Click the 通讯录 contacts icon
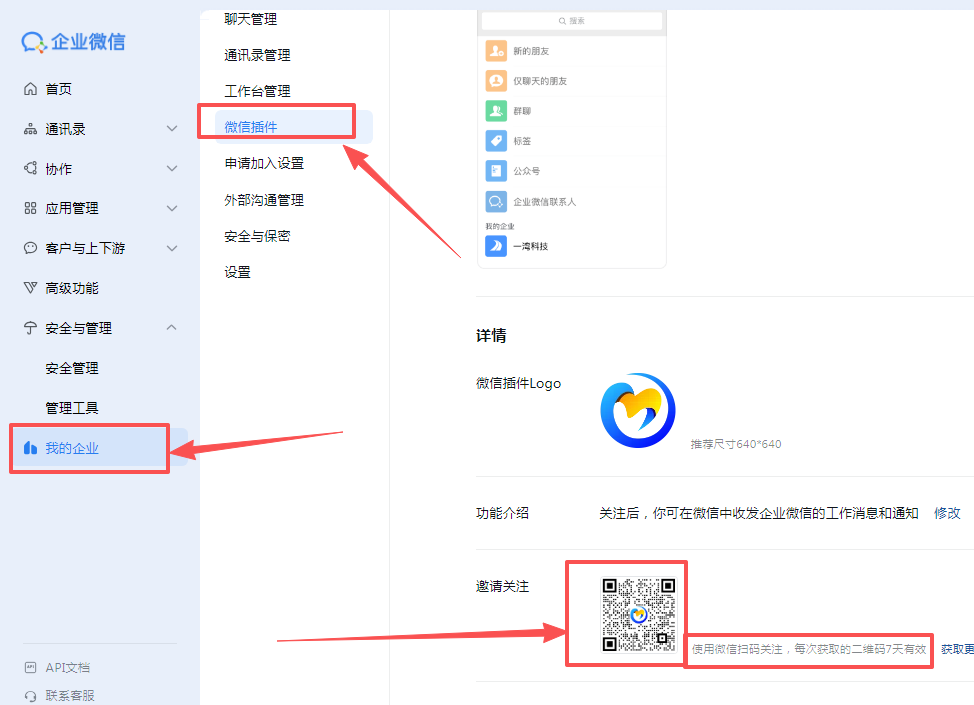 [x=28, y=128]
